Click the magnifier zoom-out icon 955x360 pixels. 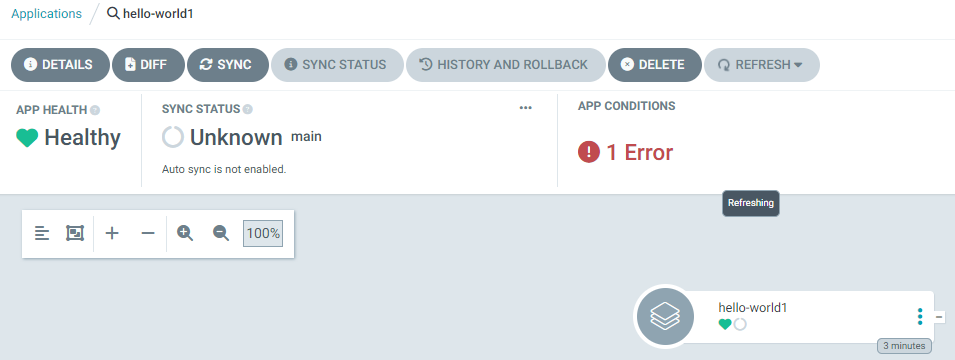click(221, 233)
